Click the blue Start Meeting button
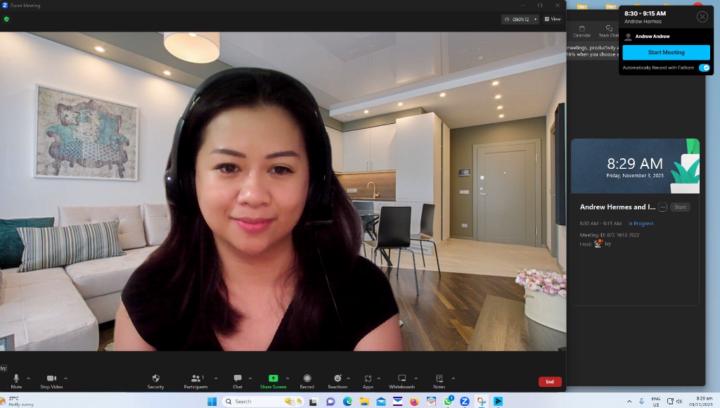720x408 pixels. point(665,52)
